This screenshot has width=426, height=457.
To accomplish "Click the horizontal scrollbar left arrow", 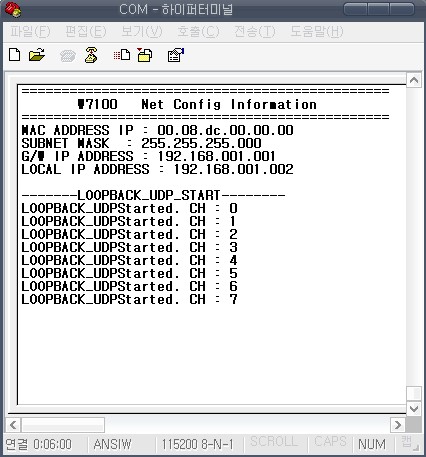I will [x=13, y=425].
